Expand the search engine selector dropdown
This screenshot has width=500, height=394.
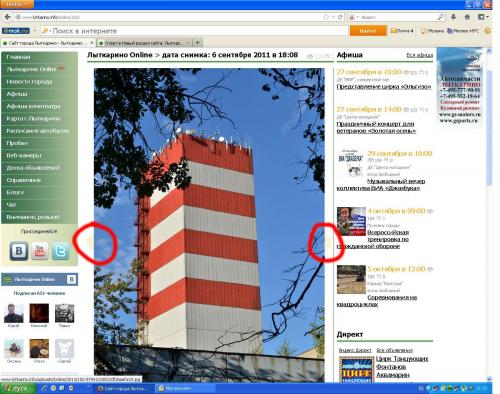click(358, 17)
